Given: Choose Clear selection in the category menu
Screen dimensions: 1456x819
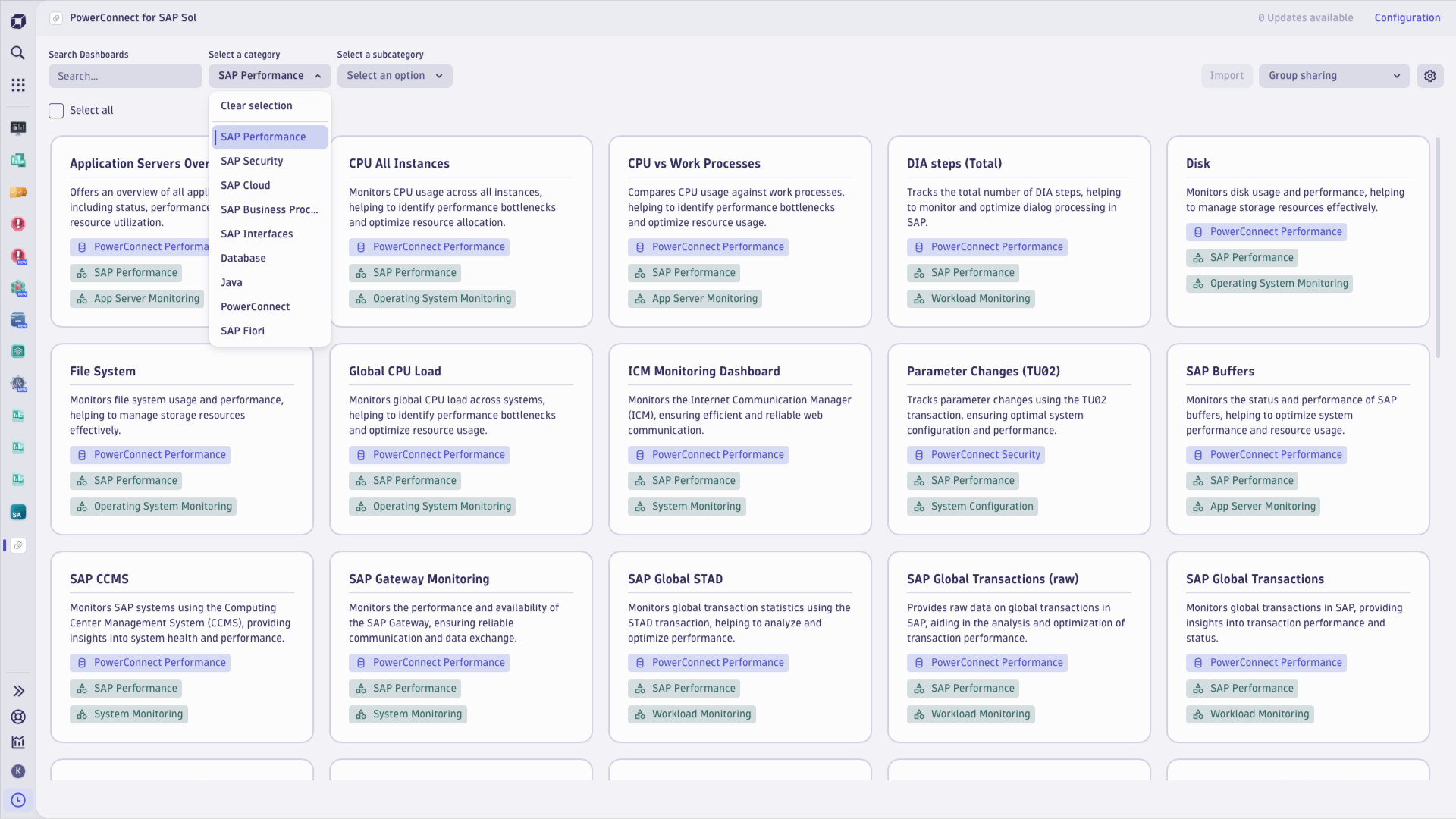Looking at the screenshot, I should point(256,105).
